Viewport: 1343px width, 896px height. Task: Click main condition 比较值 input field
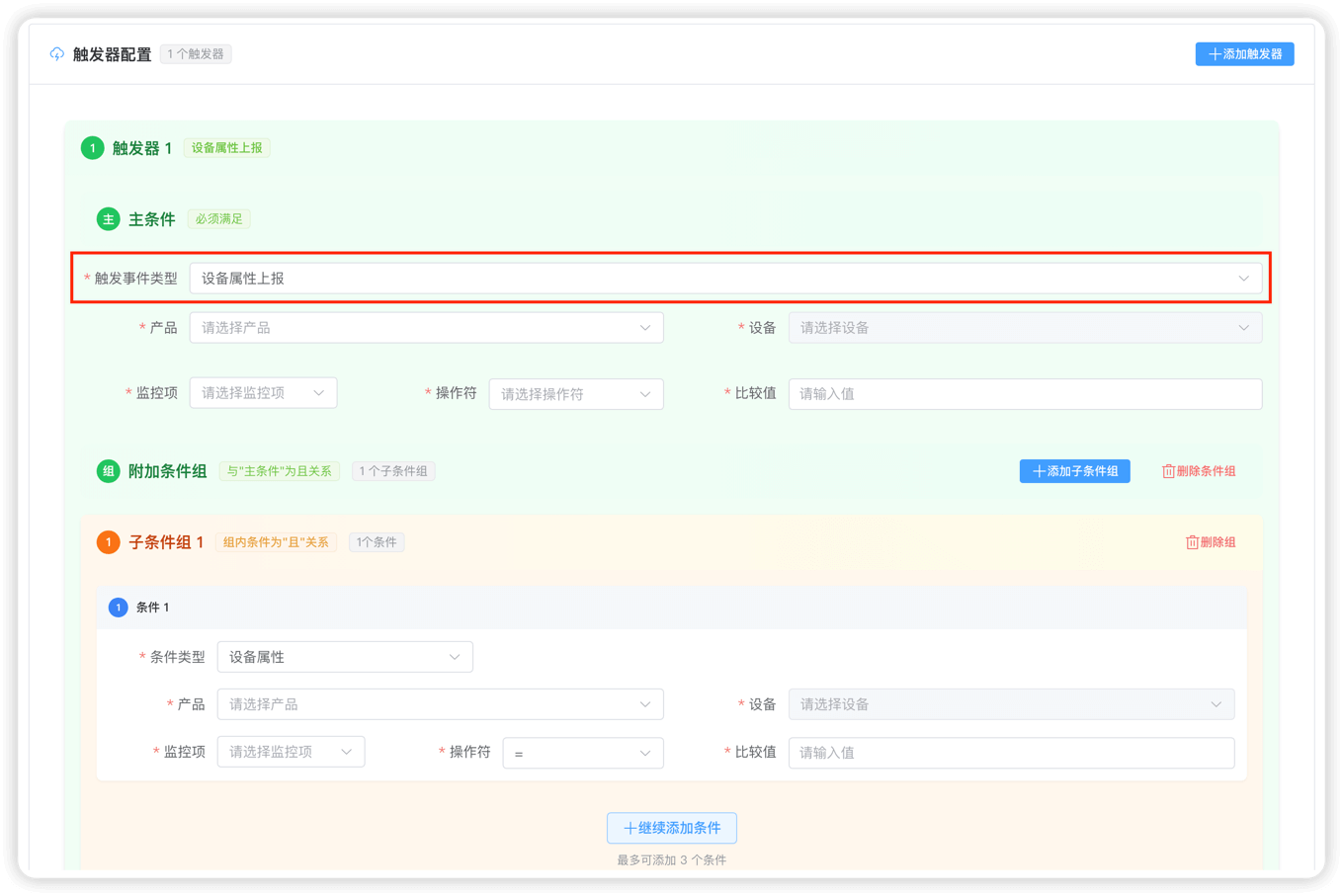[x=1025, y=394]
